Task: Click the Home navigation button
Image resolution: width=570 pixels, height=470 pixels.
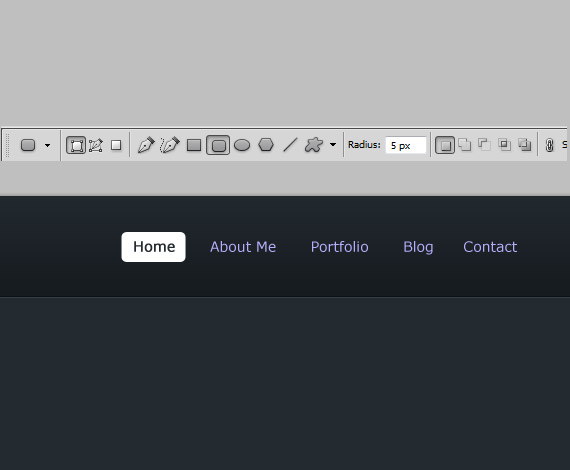Action: (x=153, y=247)
